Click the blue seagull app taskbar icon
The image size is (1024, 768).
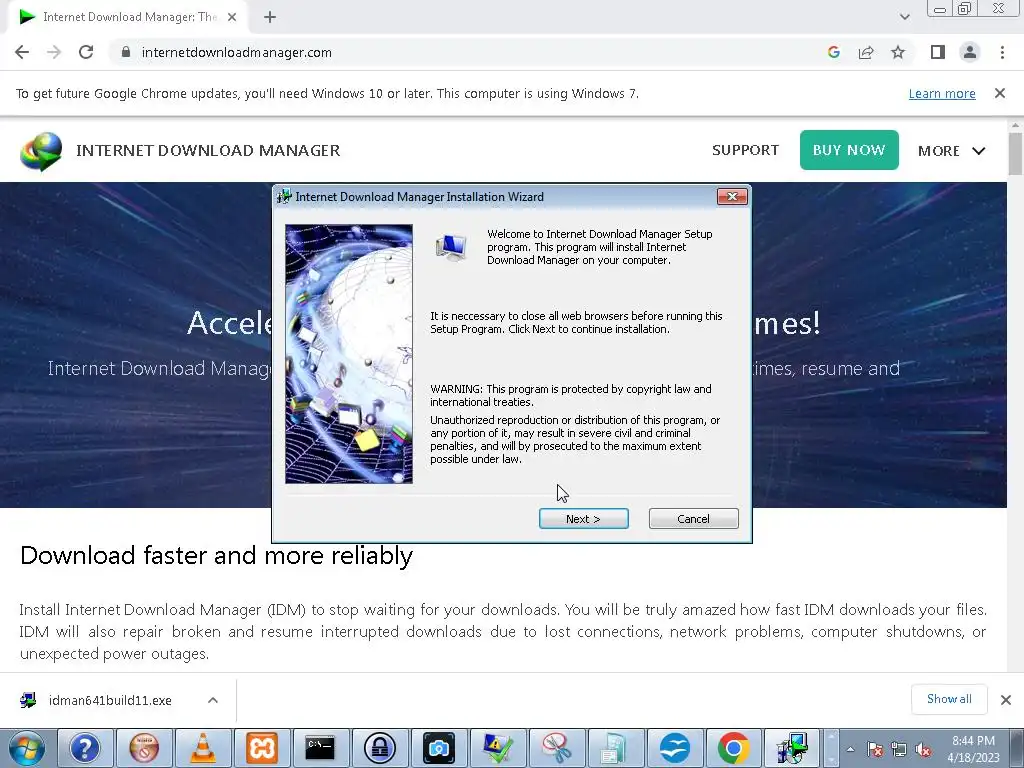674,748
